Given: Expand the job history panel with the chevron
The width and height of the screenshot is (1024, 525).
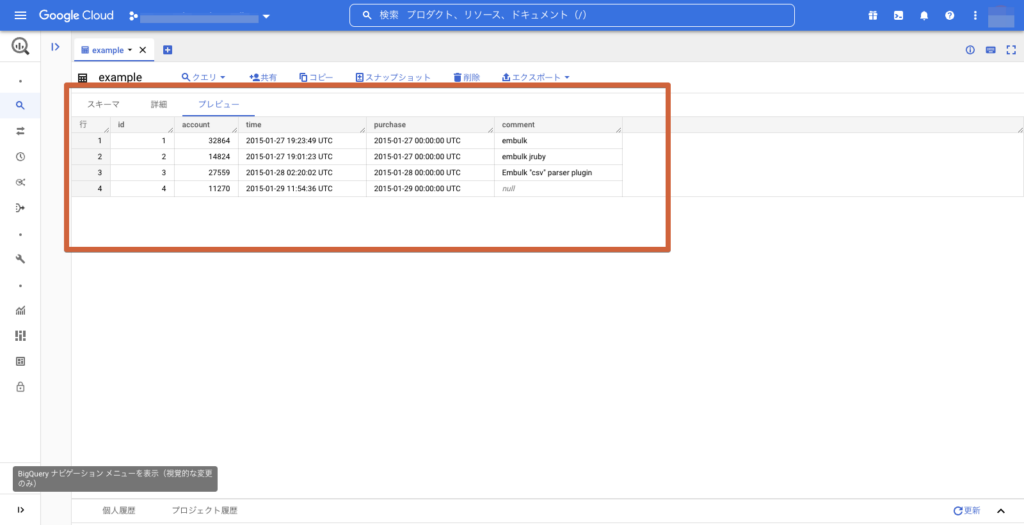Looking at the screenshot, I should pyautogui.click(x=1001, y=511).
